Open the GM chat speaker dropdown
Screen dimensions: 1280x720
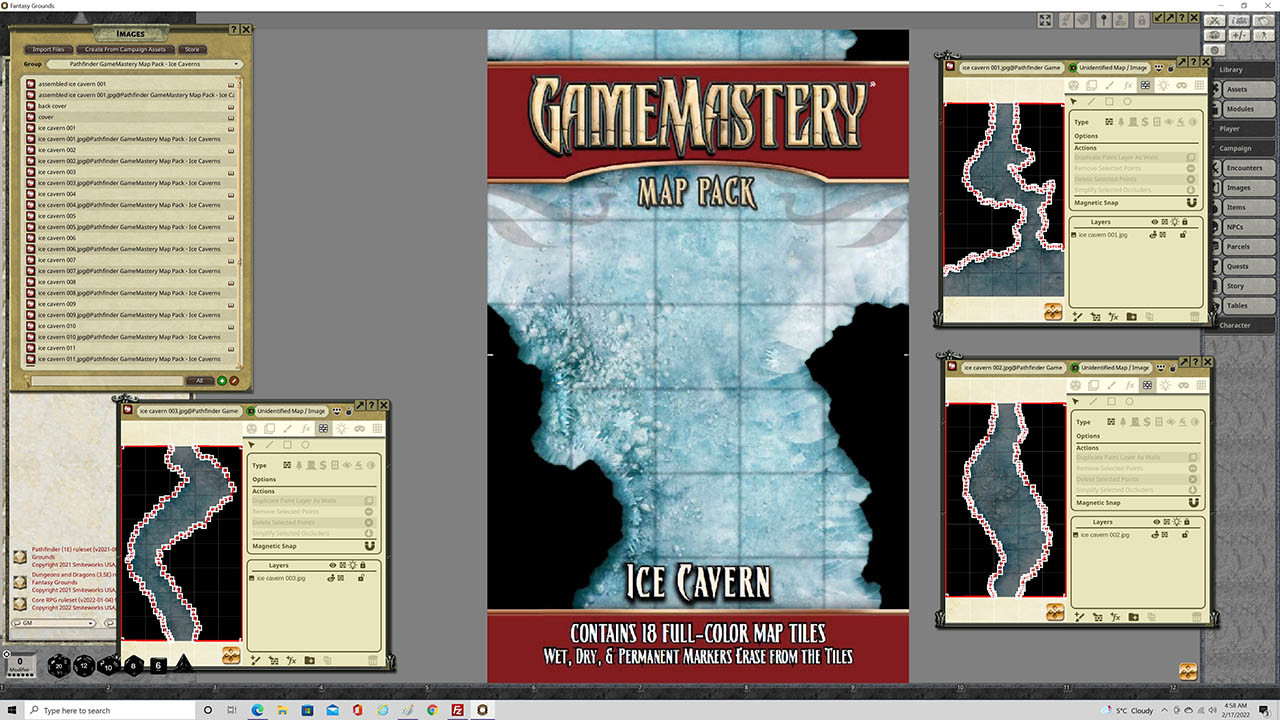[x=55, y=623]
